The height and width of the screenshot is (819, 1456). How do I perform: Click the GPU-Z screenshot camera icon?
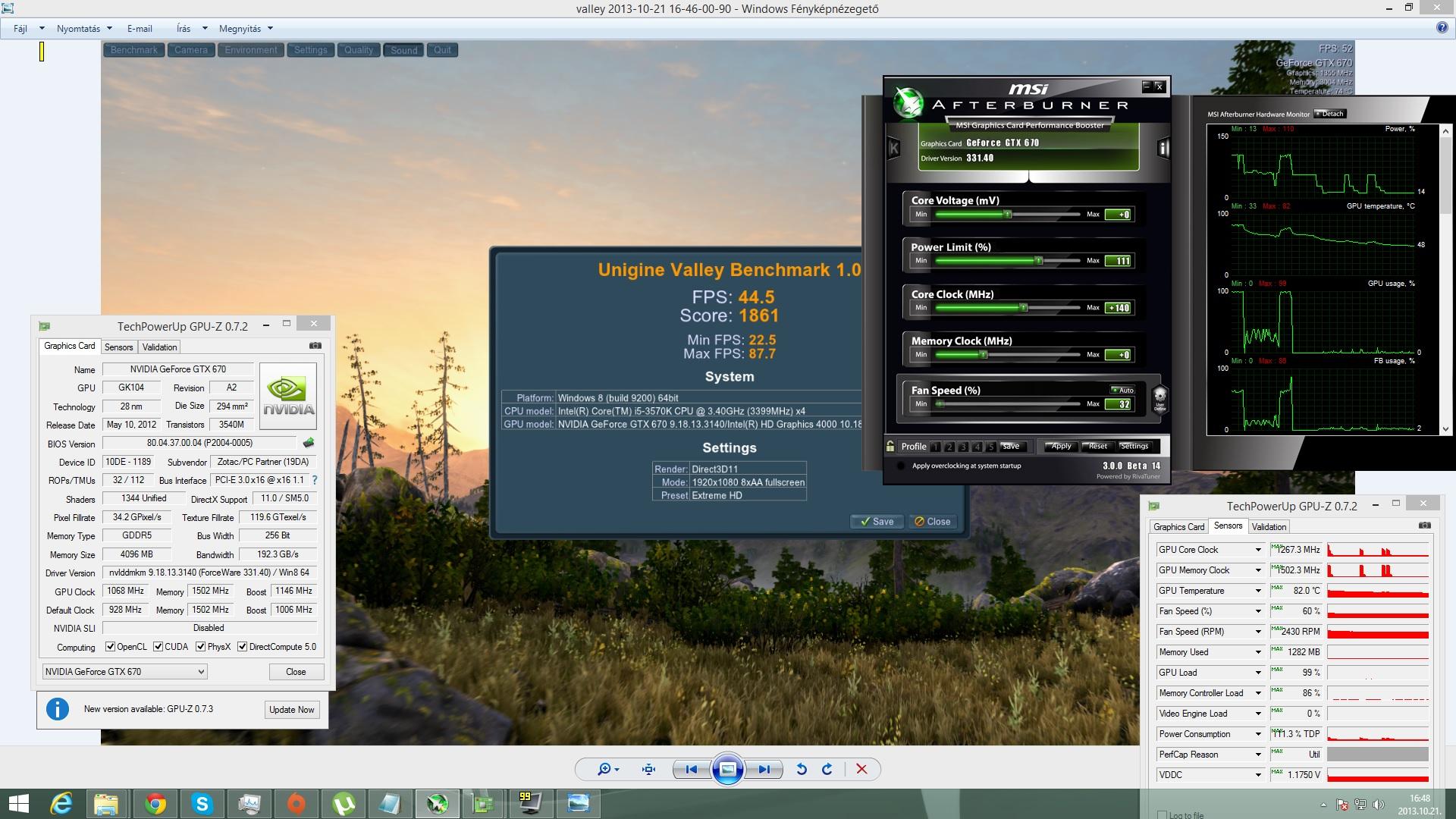pyautogui.click(x=315, y=346)
